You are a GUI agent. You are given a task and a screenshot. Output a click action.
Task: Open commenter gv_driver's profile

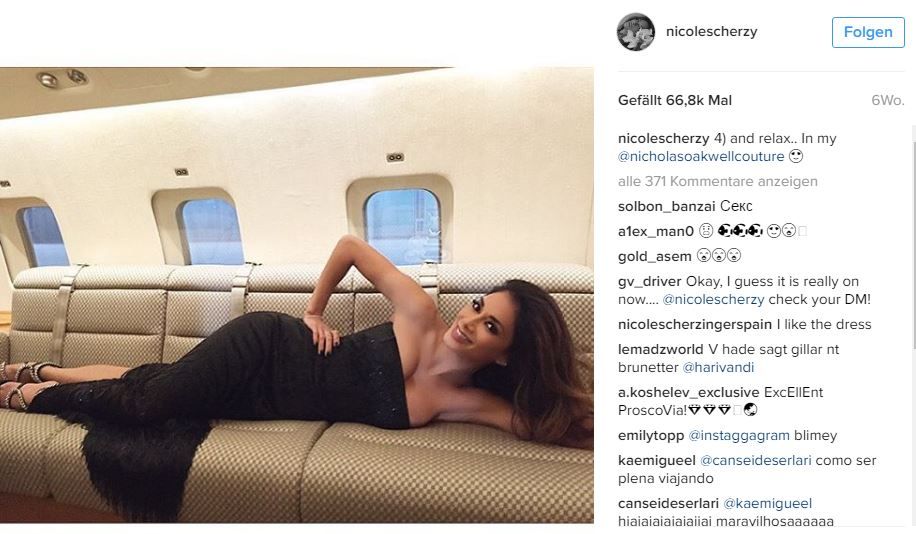pos(650,282)
